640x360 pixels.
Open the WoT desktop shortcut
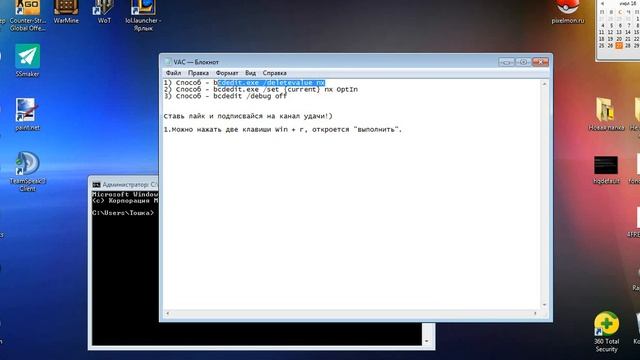tap(104, 11)
